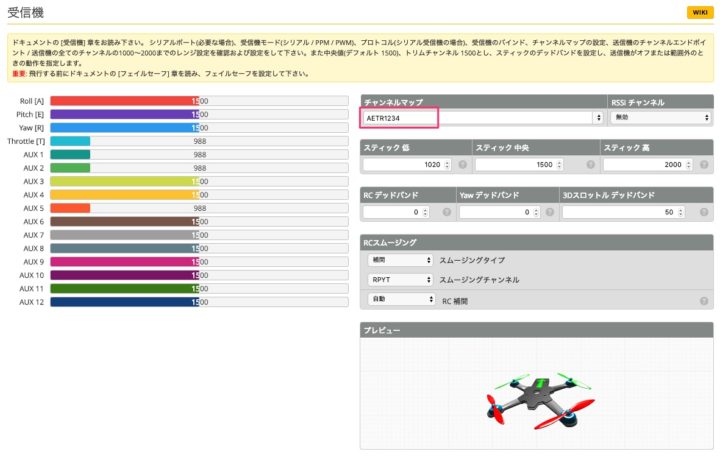Click the Throttle [T] channel bar

[x=70, y=141]
